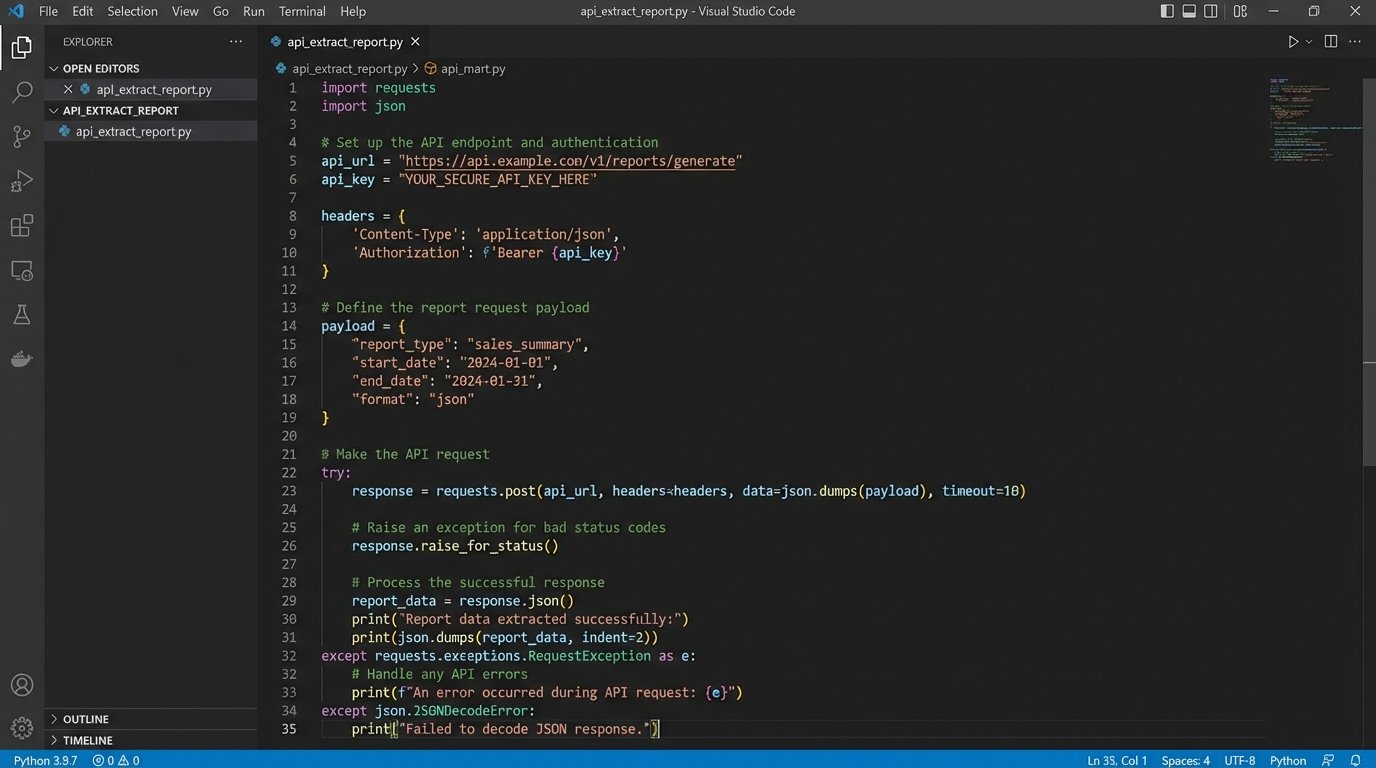The image size is (1376, 768).
Task: Run the Python file with play button
Action: [1292, 42]
